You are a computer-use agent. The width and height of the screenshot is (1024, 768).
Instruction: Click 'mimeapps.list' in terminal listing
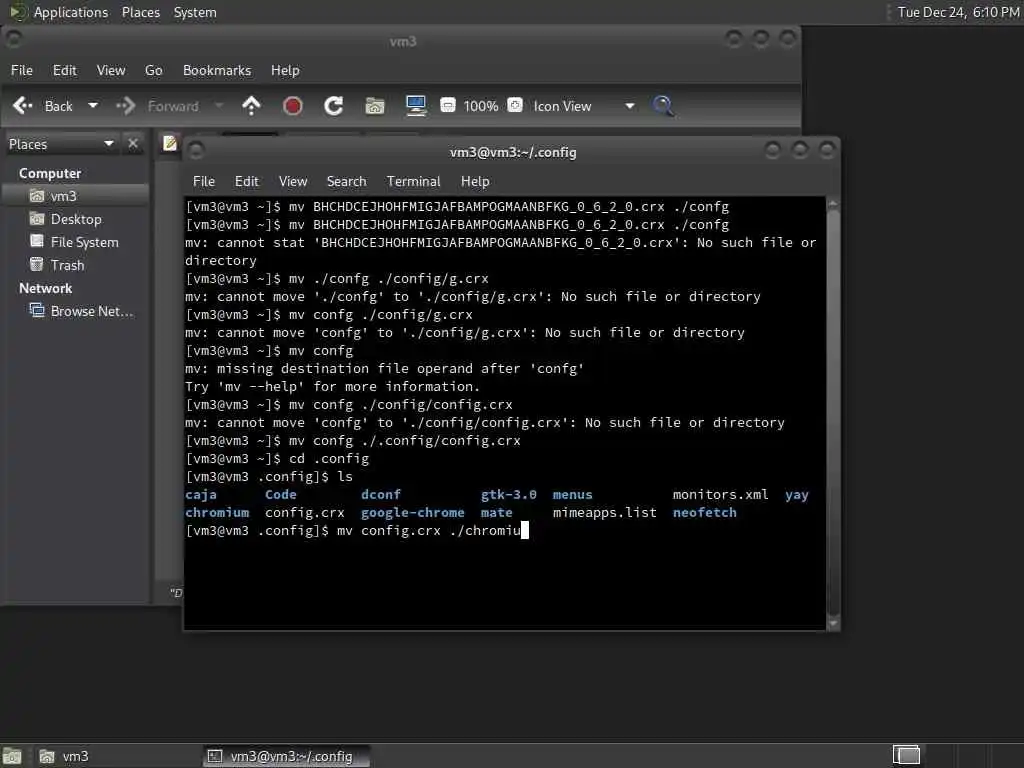point(605,513)
